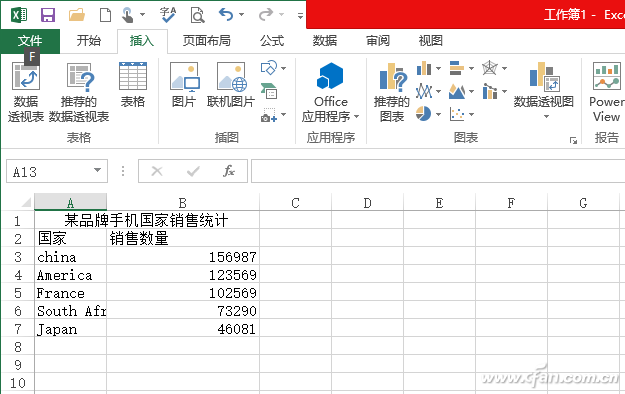Viewport: 625px width, 394px height.
Task: Switch to the 审阅 (Review) tab
Action: (x=377, y=41)
